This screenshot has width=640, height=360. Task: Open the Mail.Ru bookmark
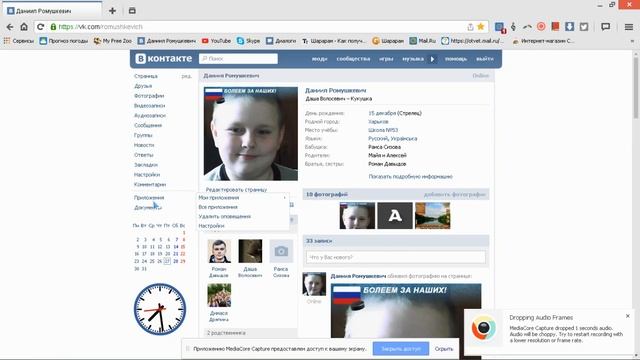[x=423, y=41]
